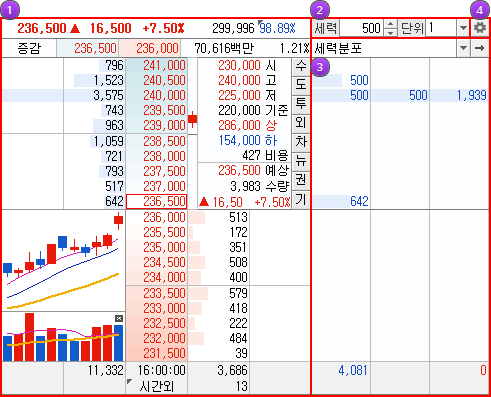
Task: Expand the 단위 dropdown arrow
Action: tap(463, 28)
